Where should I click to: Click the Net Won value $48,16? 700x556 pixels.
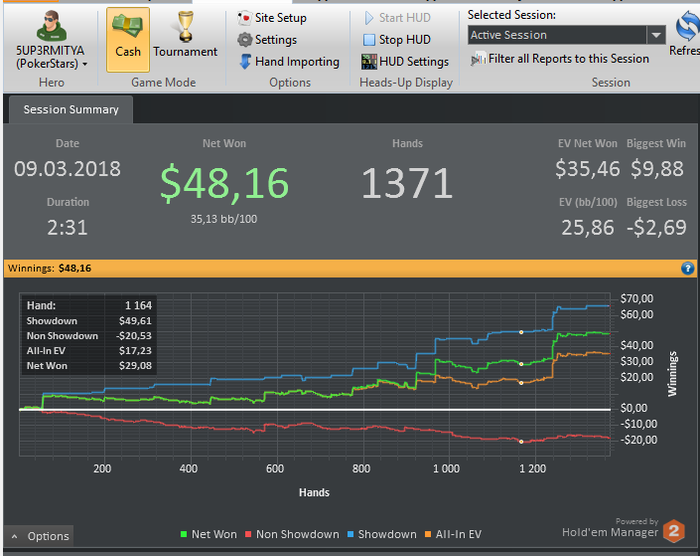click(225, 183)
